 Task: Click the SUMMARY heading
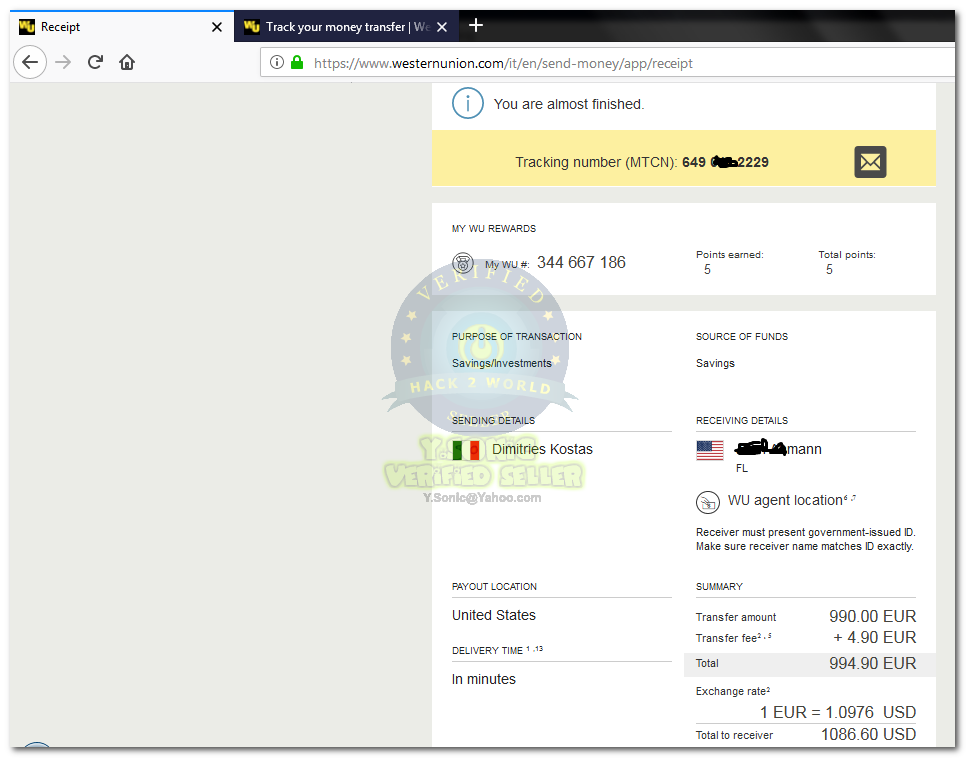pos(719,586)
